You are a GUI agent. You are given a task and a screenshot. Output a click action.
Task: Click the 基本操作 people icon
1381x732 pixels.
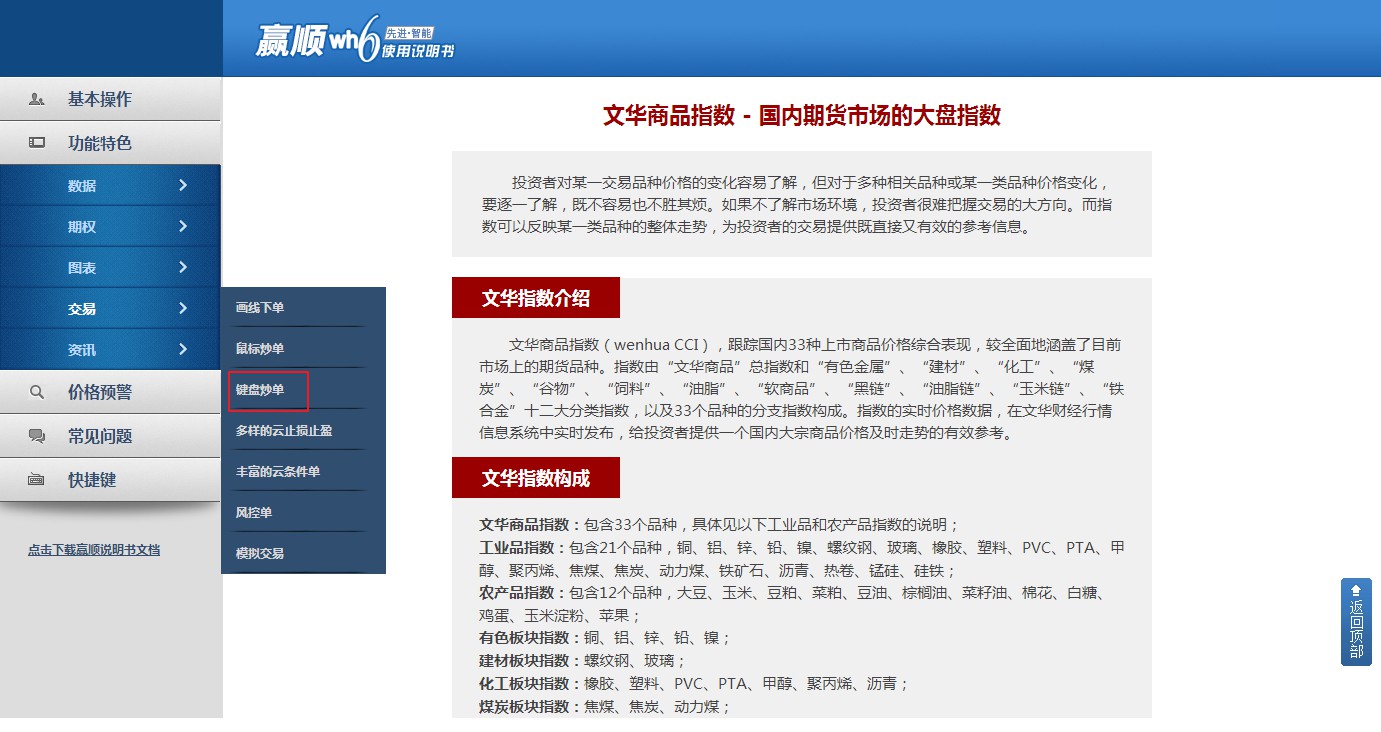pyautogui.click(x=37, y=99)
